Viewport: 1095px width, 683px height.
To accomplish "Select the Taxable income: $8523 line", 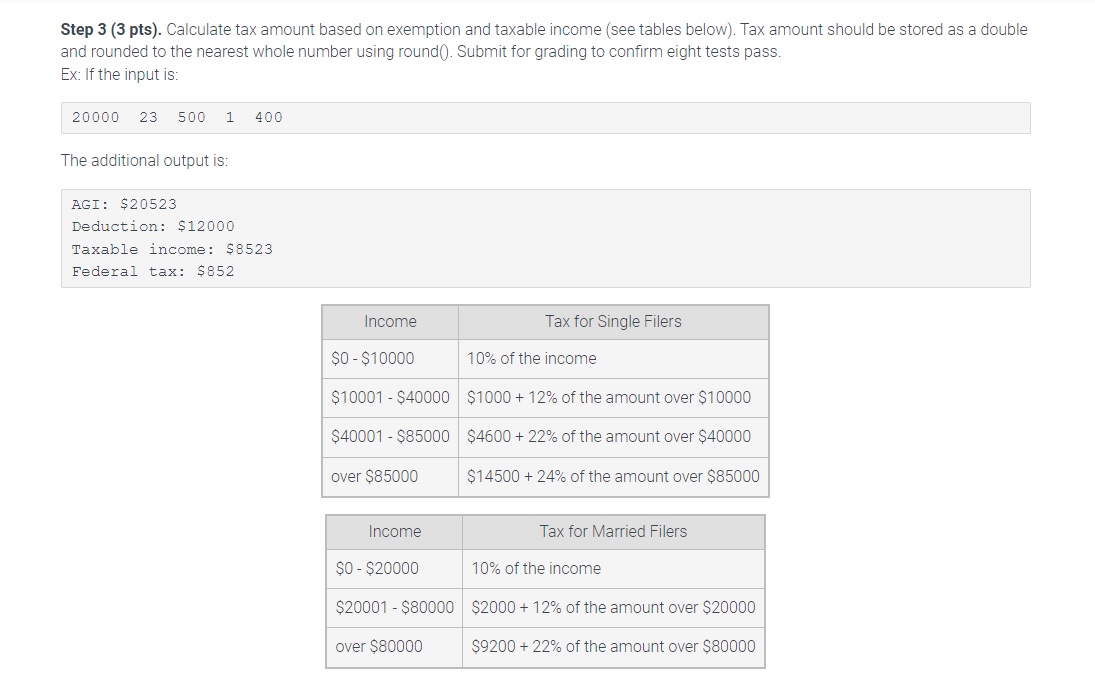I will 170,249.
